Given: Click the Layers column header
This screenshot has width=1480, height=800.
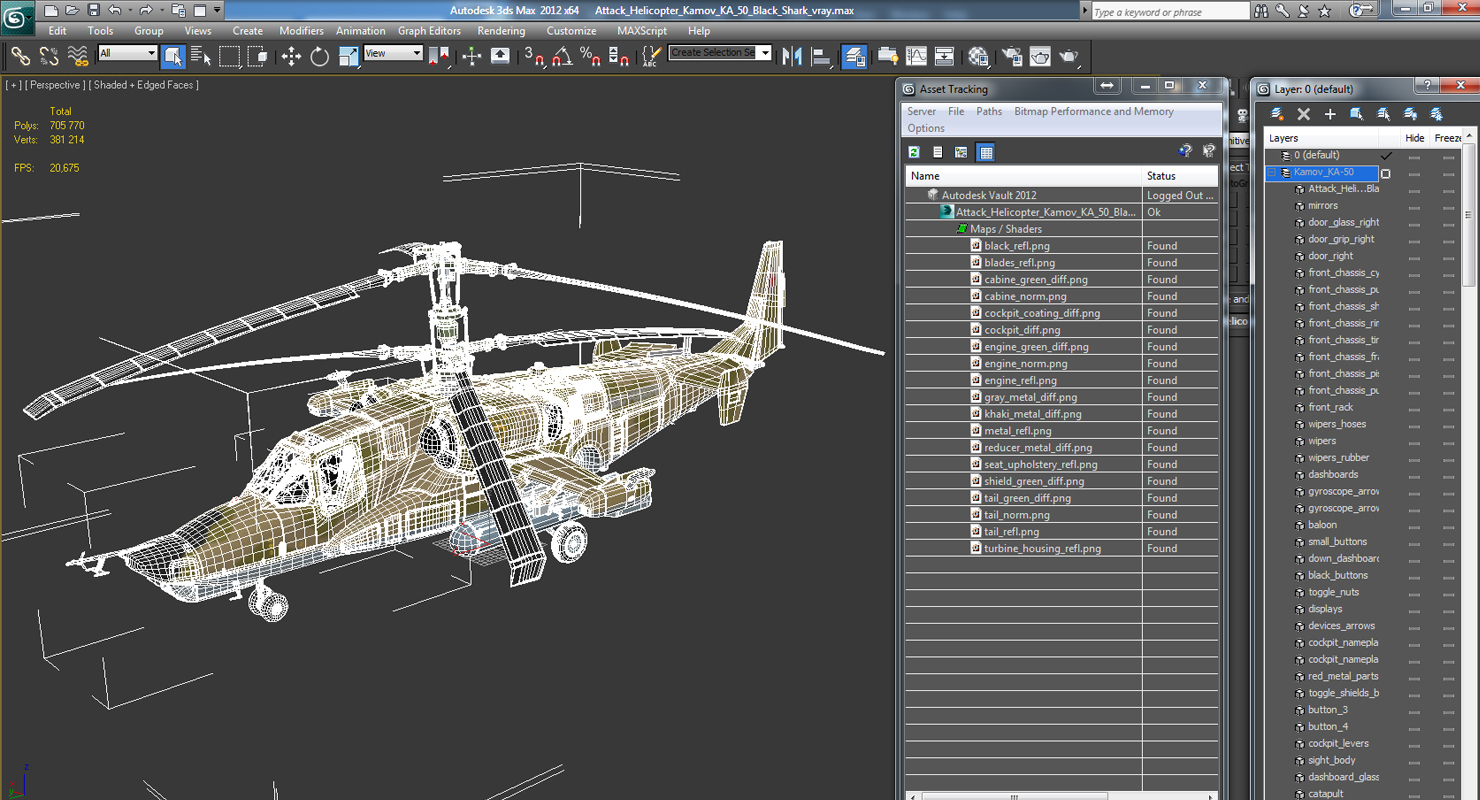Looking at the screenshot, I should [x=1321, y=138].
